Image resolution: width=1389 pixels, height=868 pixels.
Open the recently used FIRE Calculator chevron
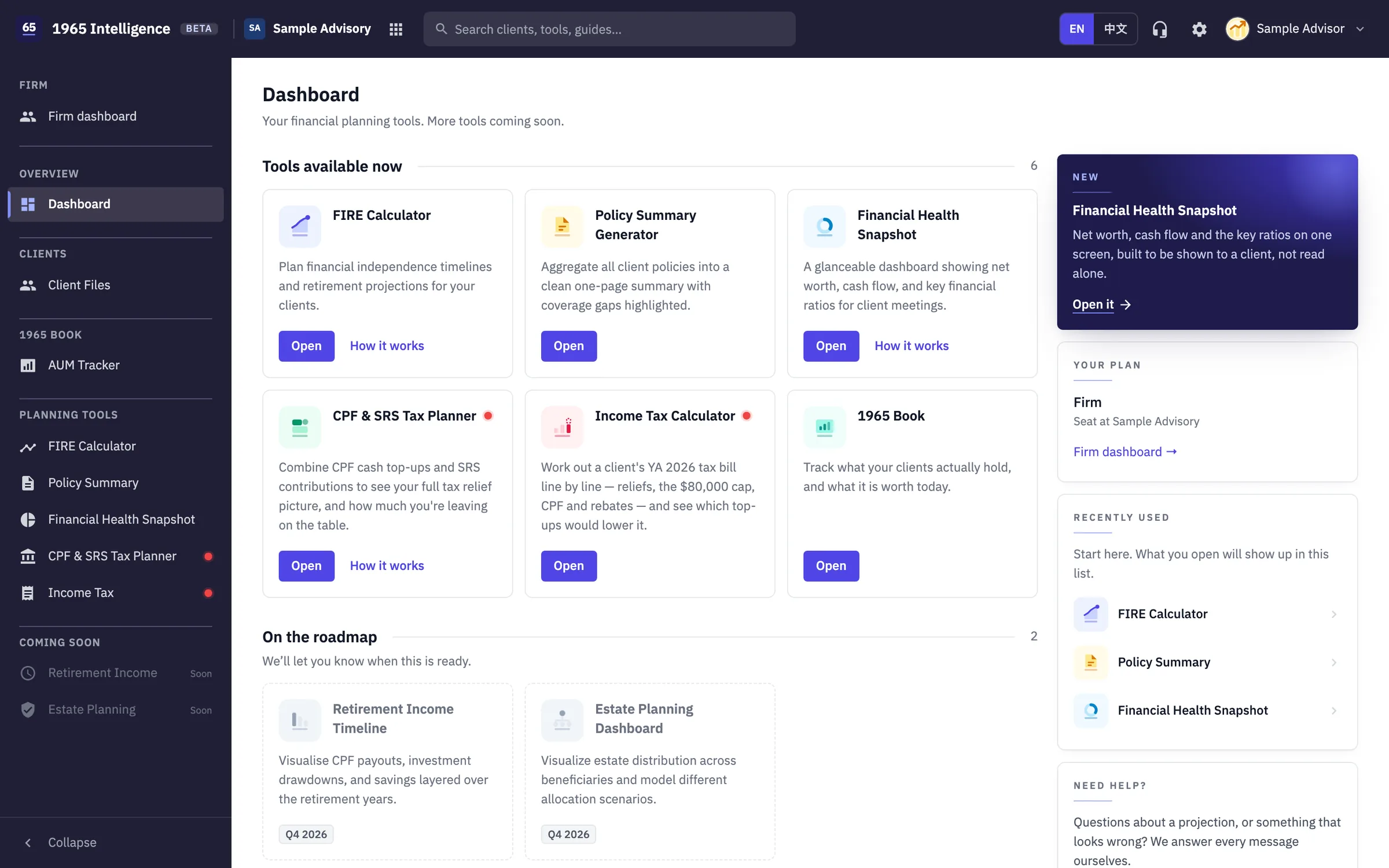click(x=1333, y=614)
